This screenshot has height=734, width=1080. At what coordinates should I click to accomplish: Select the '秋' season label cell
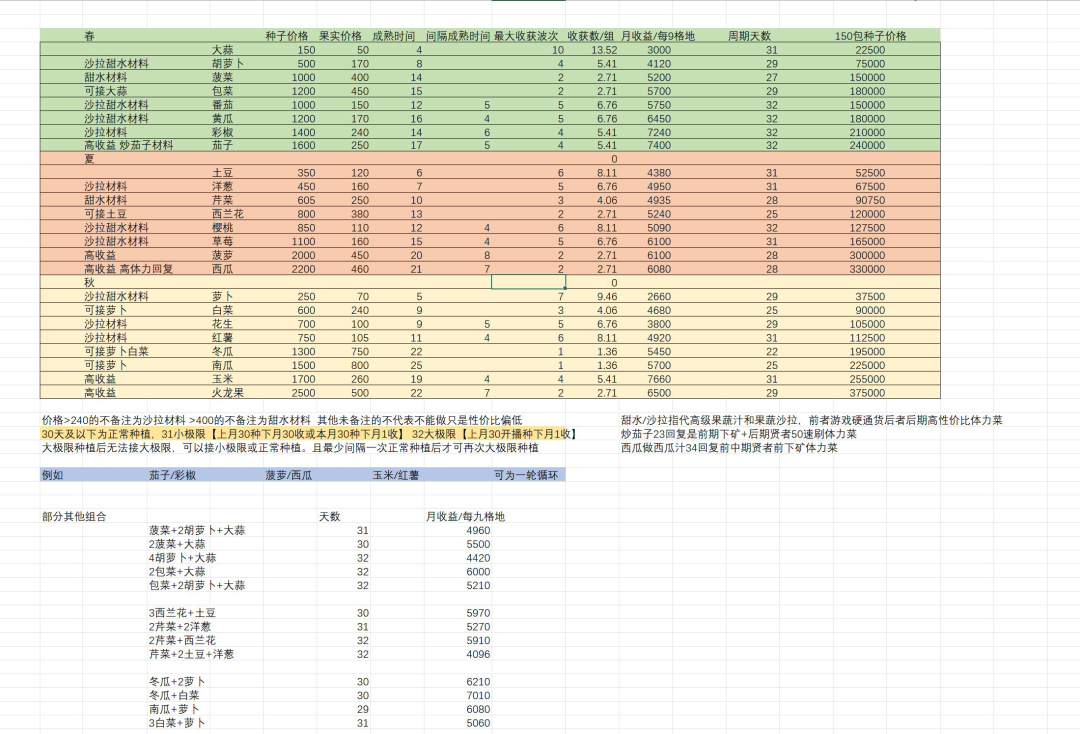(90, 283)
